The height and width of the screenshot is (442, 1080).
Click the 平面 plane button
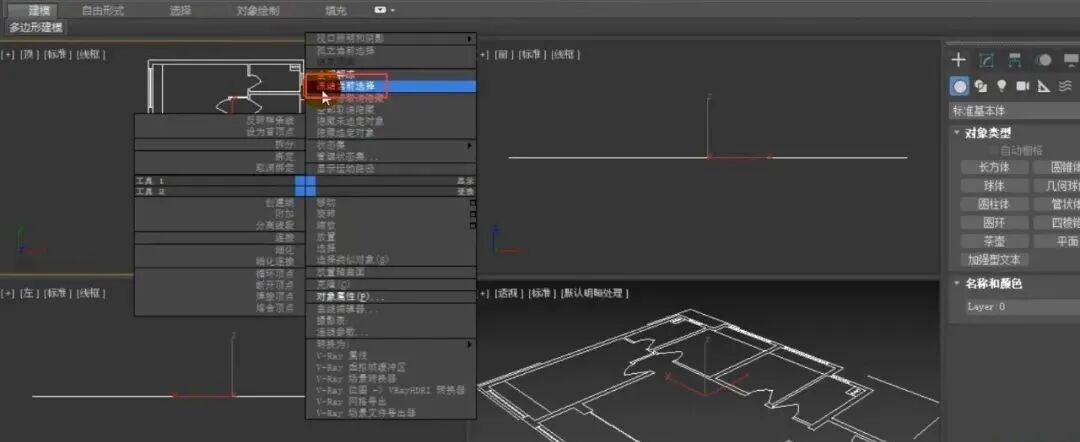pos(1057,242)
